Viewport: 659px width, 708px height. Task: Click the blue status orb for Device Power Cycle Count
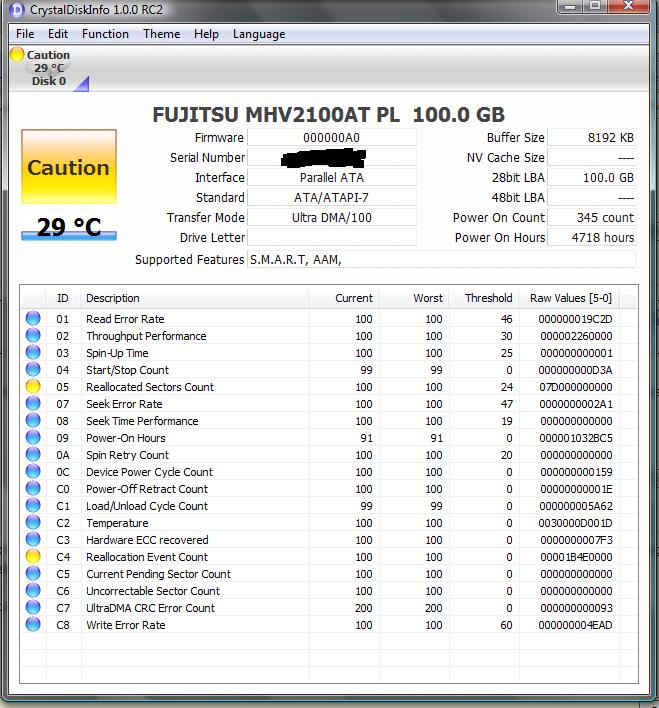pyautogui.click(x=33, y=471)
